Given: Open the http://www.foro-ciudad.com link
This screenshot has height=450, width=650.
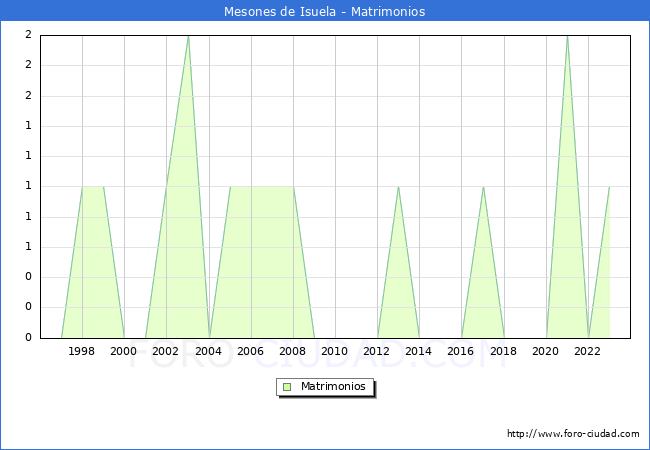Looking at the screenshot, I should pyautogui.click(x=573, y=434).
